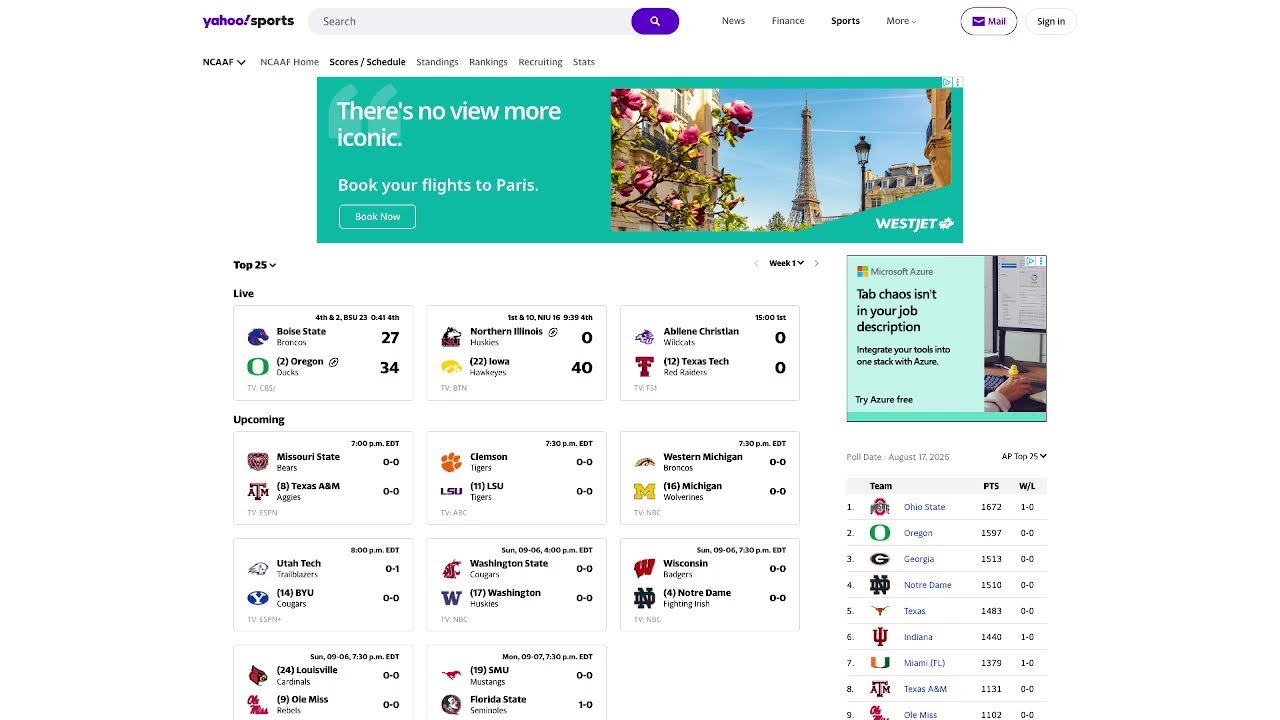Go to NCAAF Home tab
The height and width of the screenshot is (720, 1280).
[289, 62]
